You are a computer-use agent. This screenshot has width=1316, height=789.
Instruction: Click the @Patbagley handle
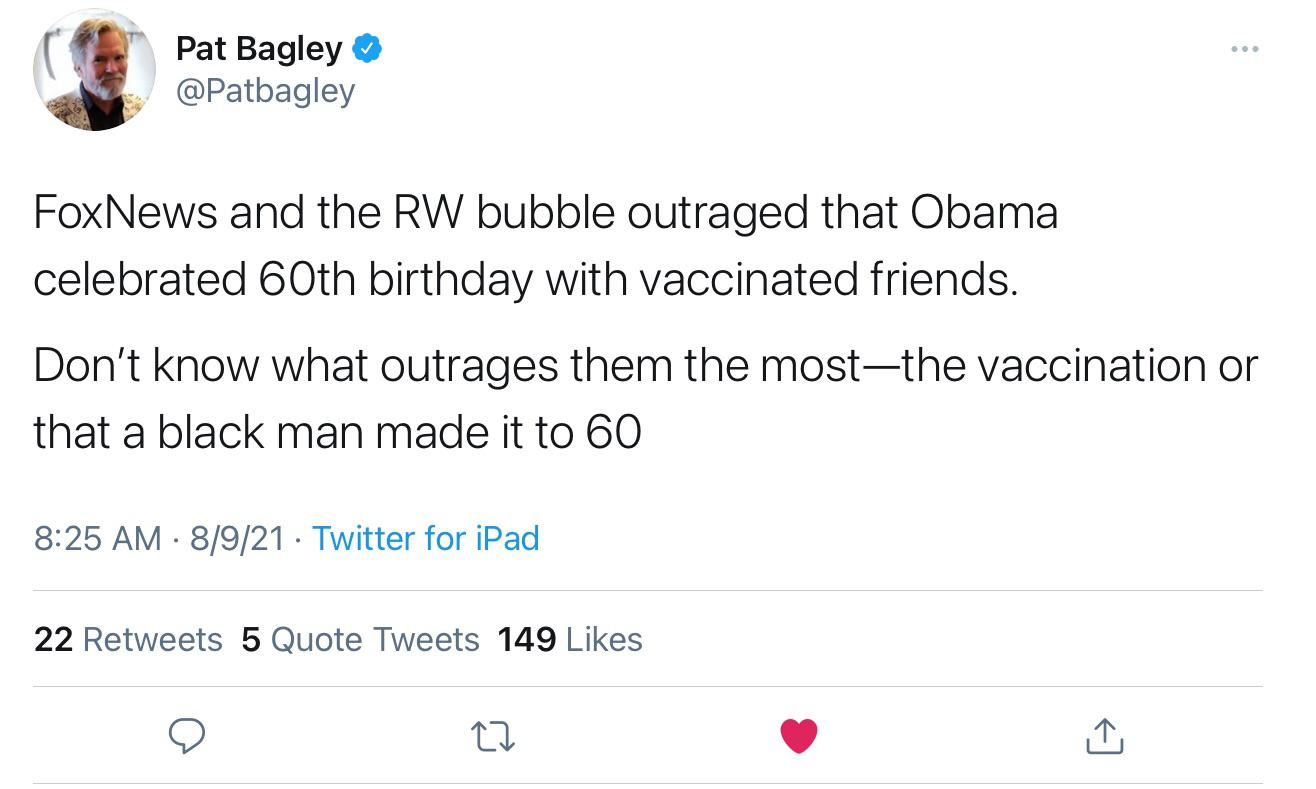click(x=265, y=91)
